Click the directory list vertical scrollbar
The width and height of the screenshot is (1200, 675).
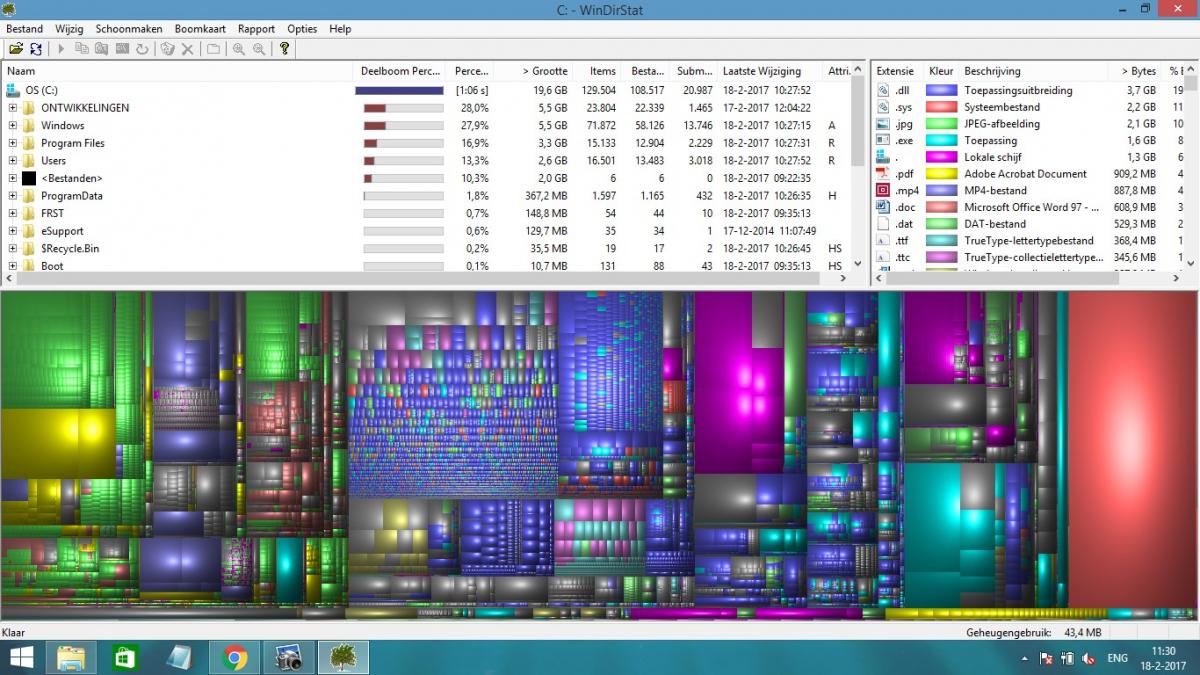coord(857,167)
